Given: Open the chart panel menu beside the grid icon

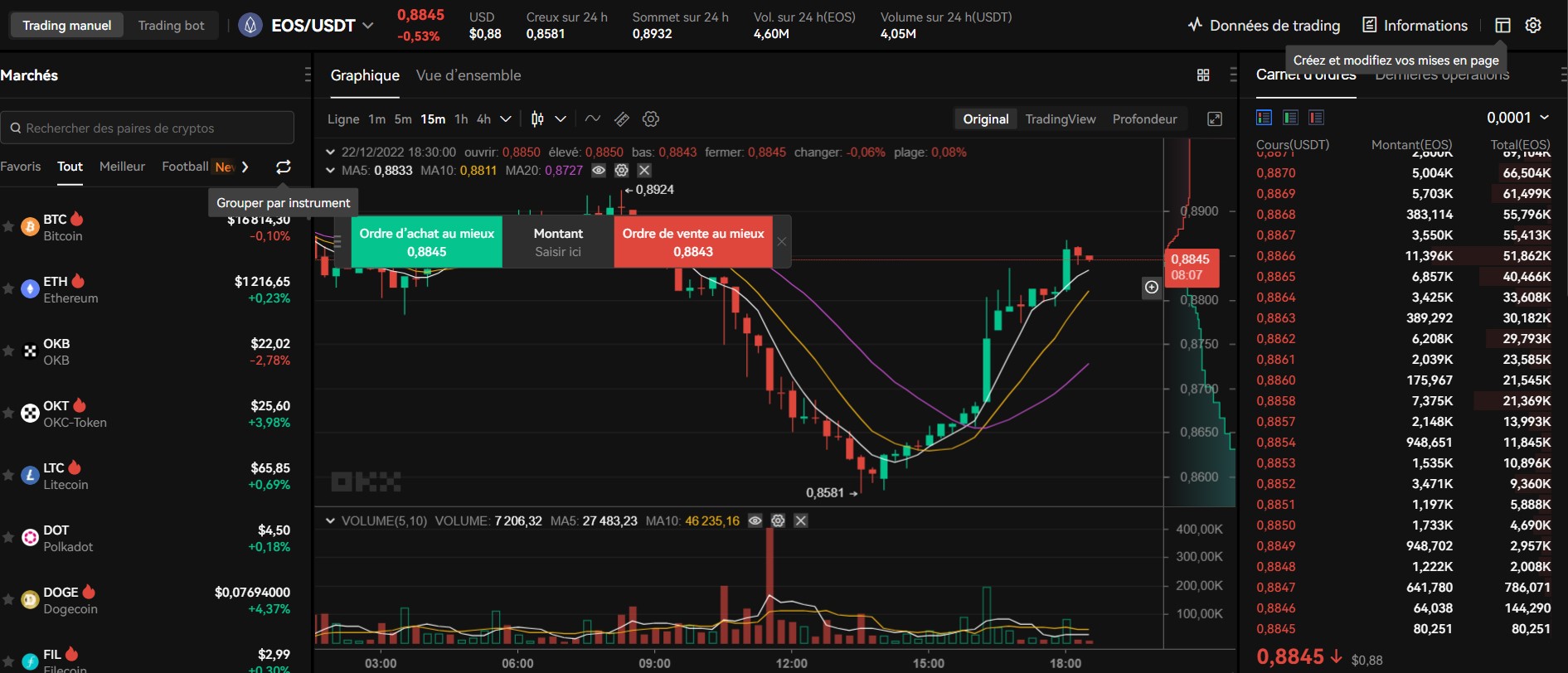Looking at the screenshot, I should (1233, 75).
